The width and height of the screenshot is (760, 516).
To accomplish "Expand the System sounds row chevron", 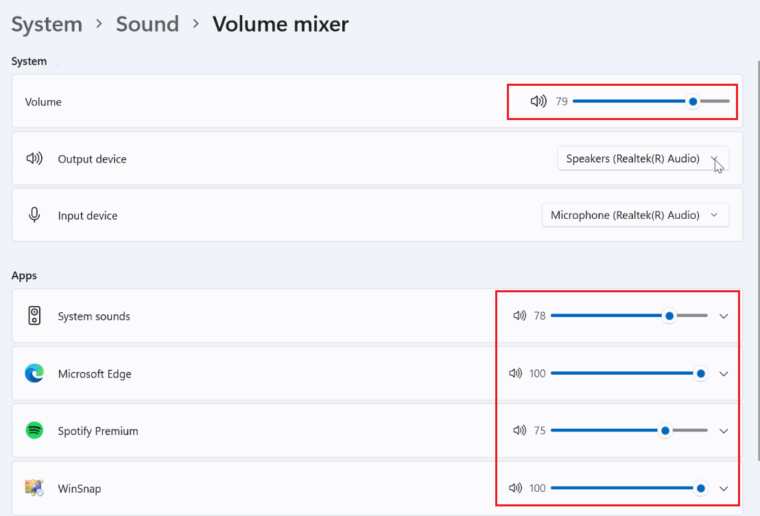I will (x=724, y=316).
